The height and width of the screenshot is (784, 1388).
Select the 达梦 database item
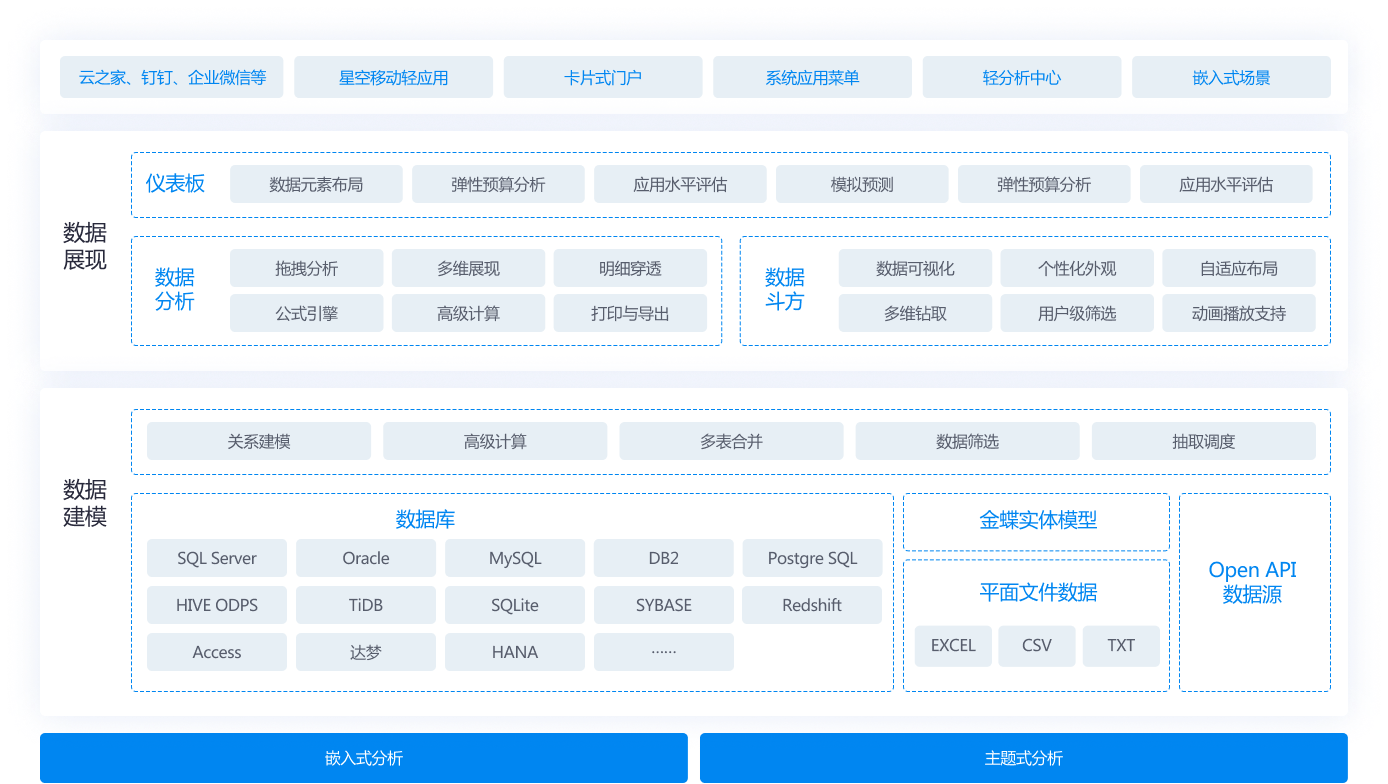pos(365,652)
